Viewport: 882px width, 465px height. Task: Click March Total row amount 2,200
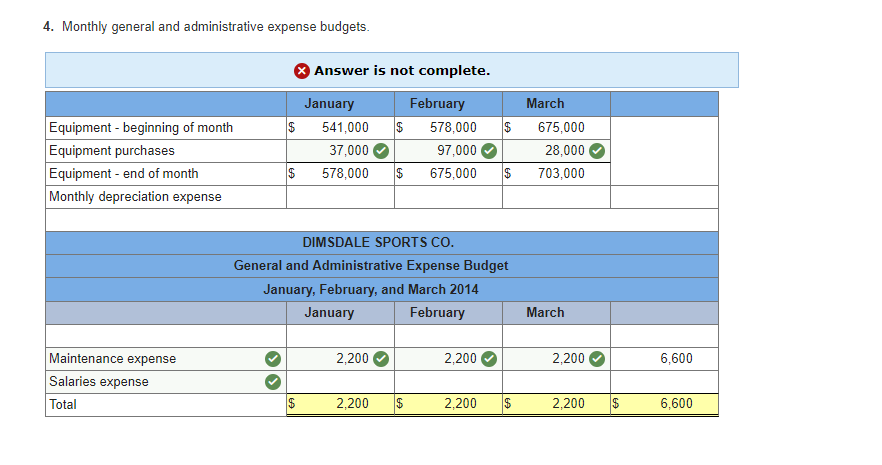tap(569, 404)
